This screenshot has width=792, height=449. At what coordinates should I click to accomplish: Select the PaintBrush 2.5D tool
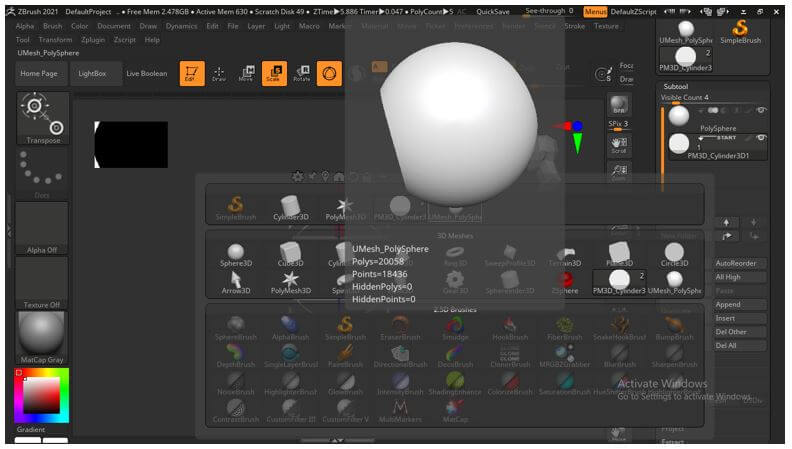(x=345, y=356)
